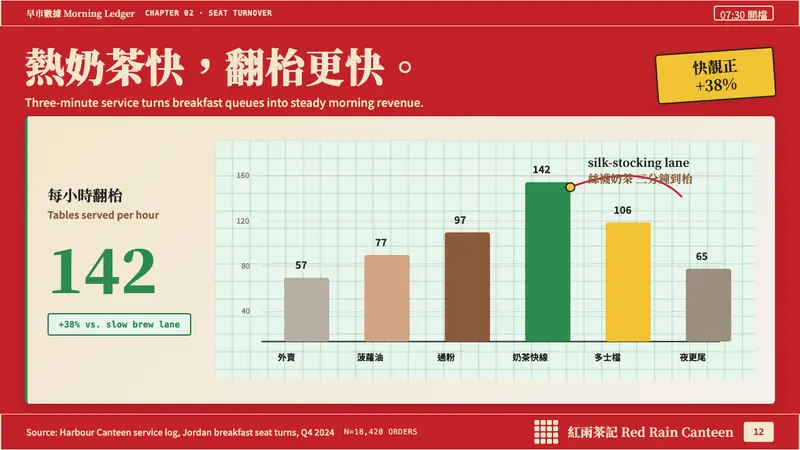The height and width of the screenshot is (450, 800).
Task: Click the 142 label above green bar
Action: tap(541, 169)
